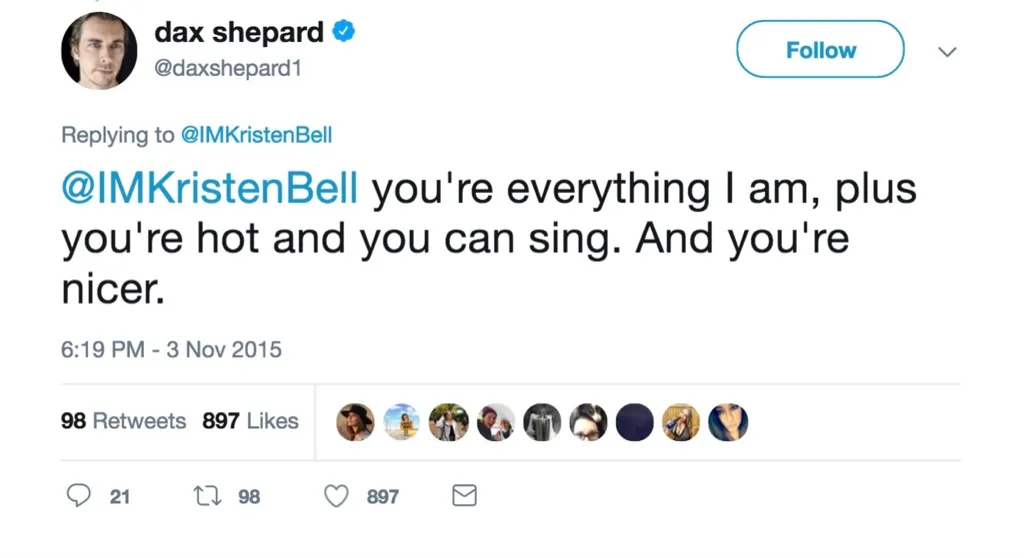The width and height of the screenshot is (1024, 558).
Task: Open the @IMKristenBell mention in tweet text
Action: [x=209, y=190]
